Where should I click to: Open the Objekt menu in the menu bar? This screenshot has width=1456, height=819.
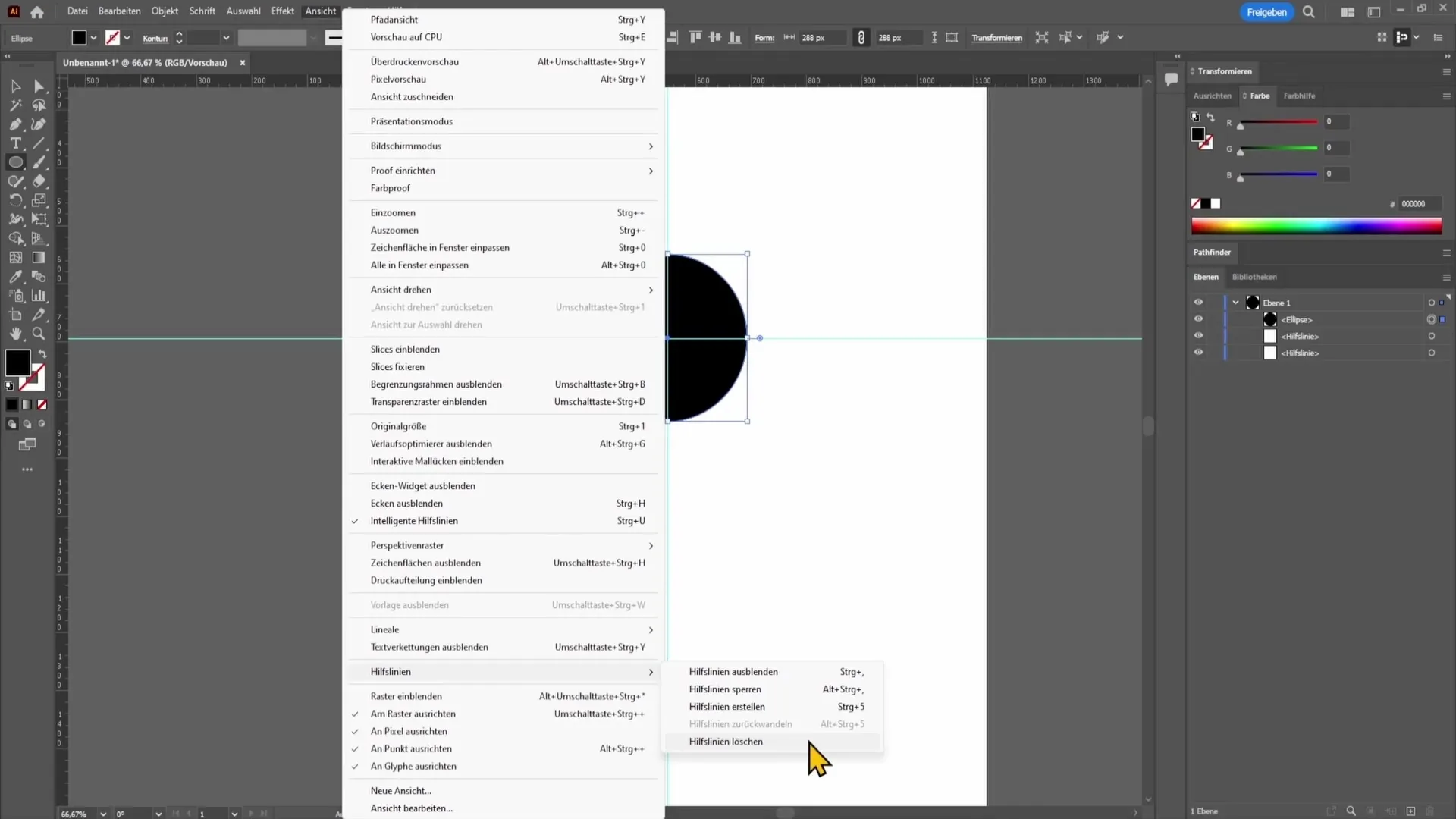[165, 11]
